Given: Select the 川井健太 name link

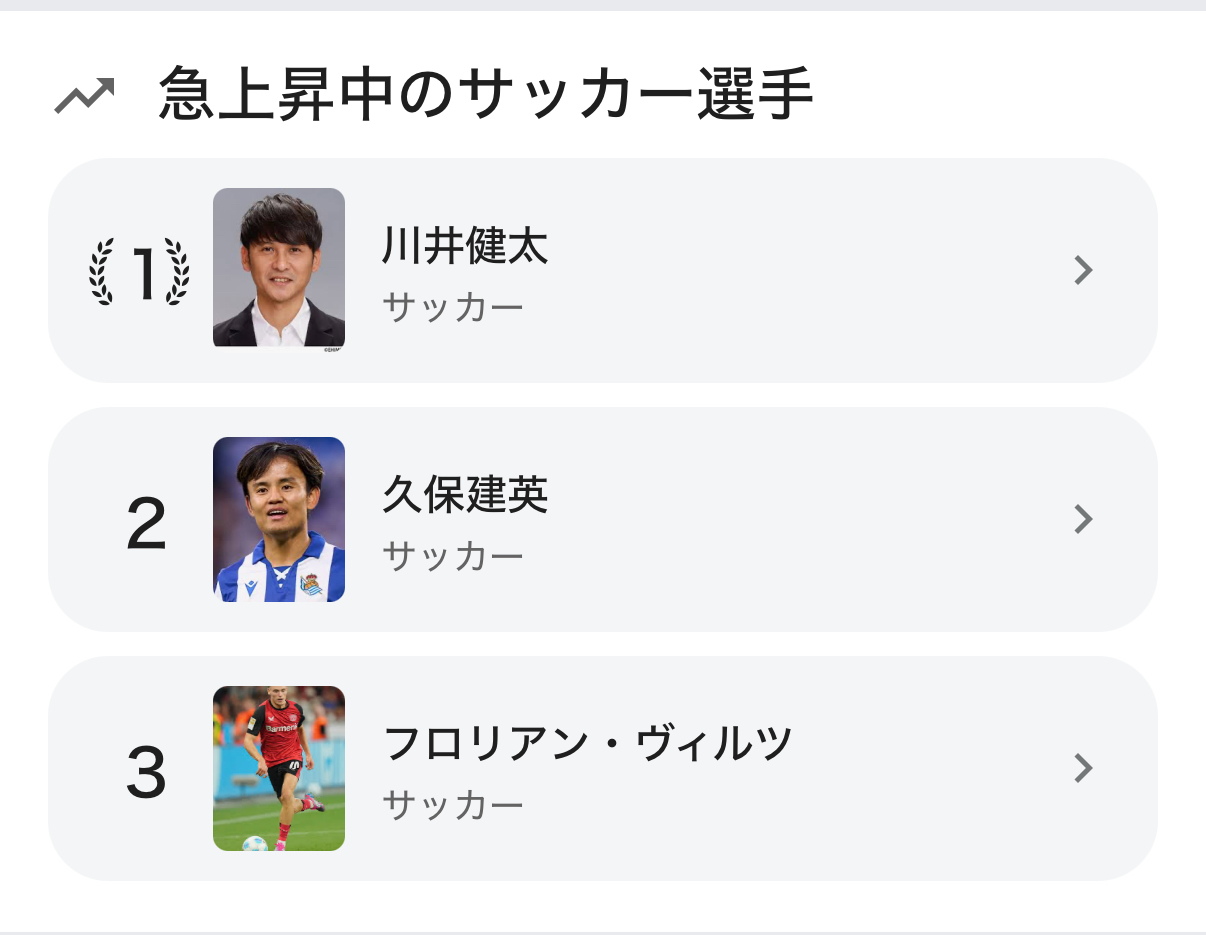Looking at the screenshot, I should pos(465,246).
